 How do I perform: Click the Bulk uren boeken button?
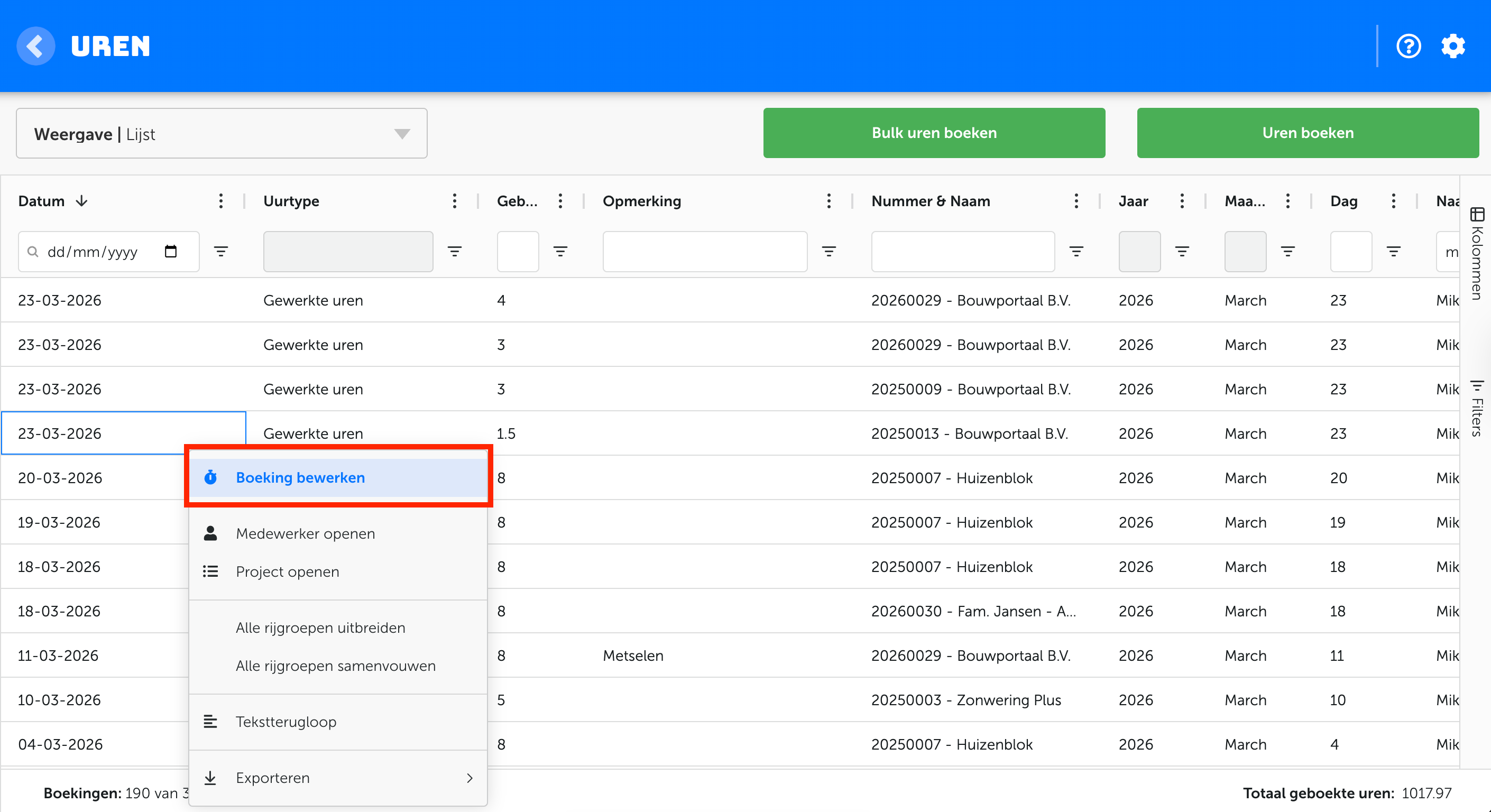934,133
